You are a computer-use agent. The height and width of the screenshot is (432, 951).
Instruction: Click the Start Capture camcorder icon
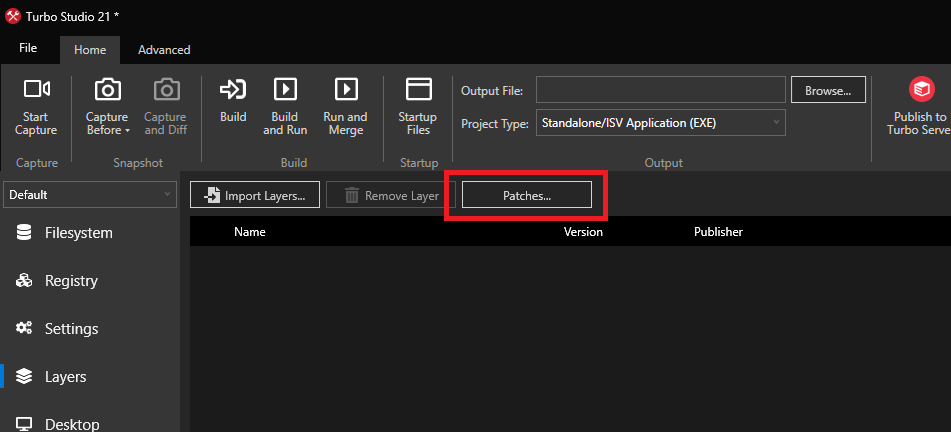pos(36,89)
